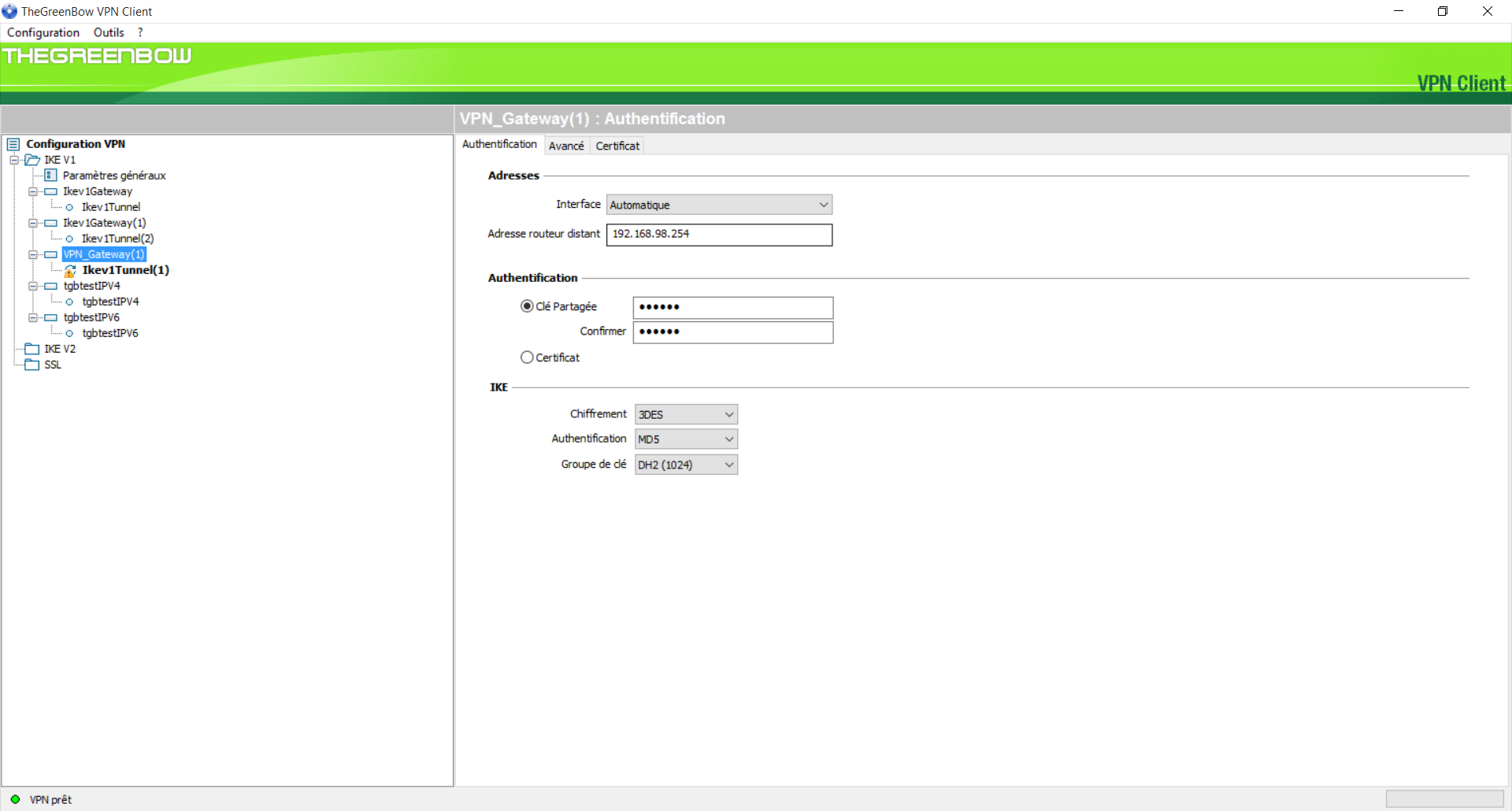Screen dimensions: 1512x811
Task: Click the Ikev1Tunnel(2) circle icon
Action: pyautogui.click(x=69, y=239)
